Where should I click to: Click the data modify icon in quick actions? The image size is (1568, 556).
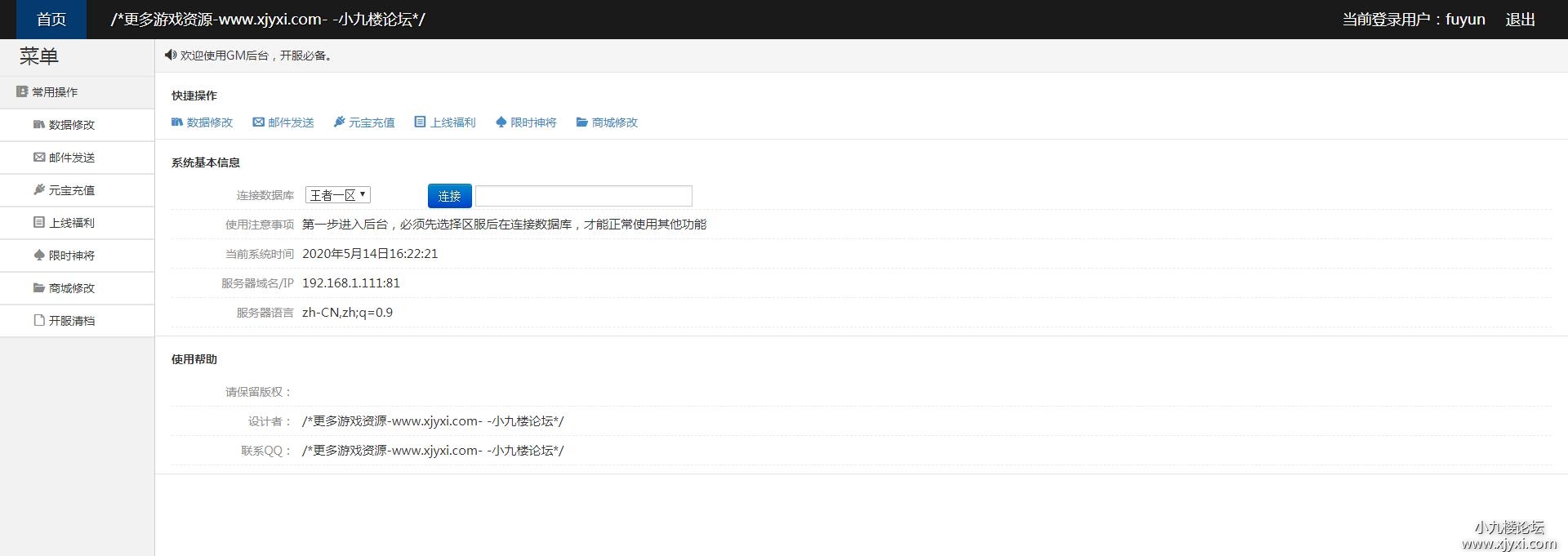click(177, 122)
